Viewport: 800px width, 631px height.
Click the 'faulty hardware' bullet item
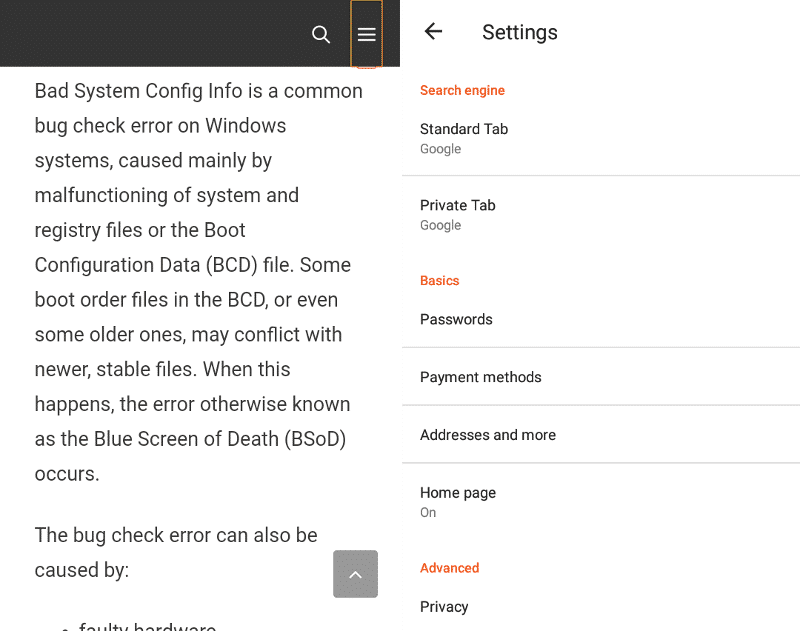click(147, 626)
